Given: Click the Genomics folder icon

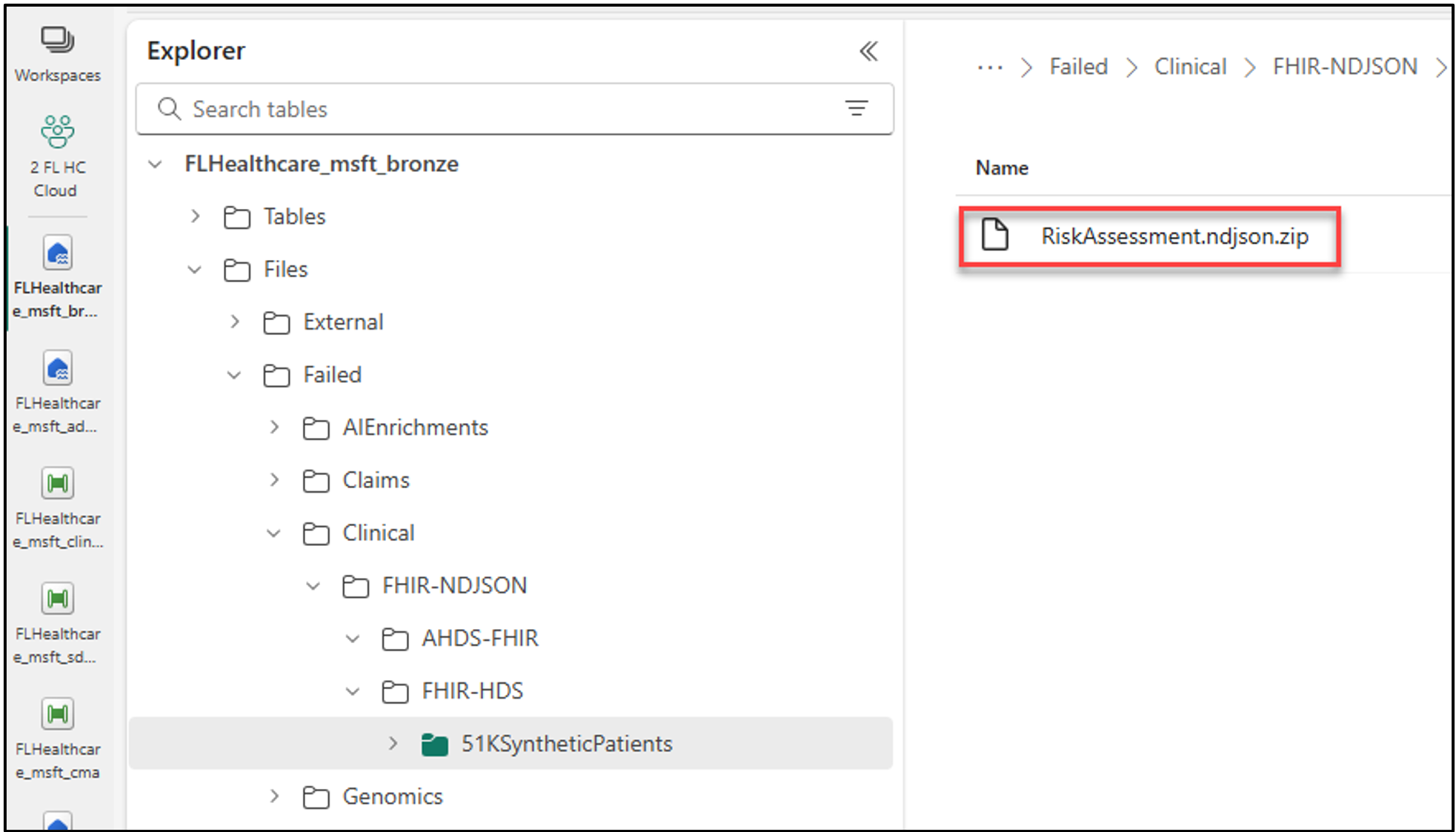Looking at the screenshot, I should (316, 797).
